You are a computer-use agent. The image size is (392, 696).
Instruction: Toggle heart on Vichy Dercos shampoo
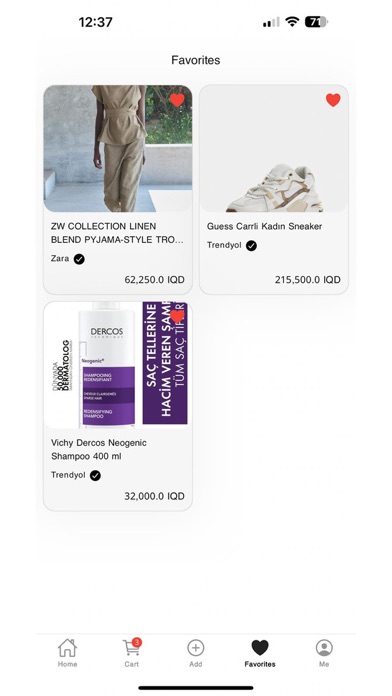tap(177, 316)
